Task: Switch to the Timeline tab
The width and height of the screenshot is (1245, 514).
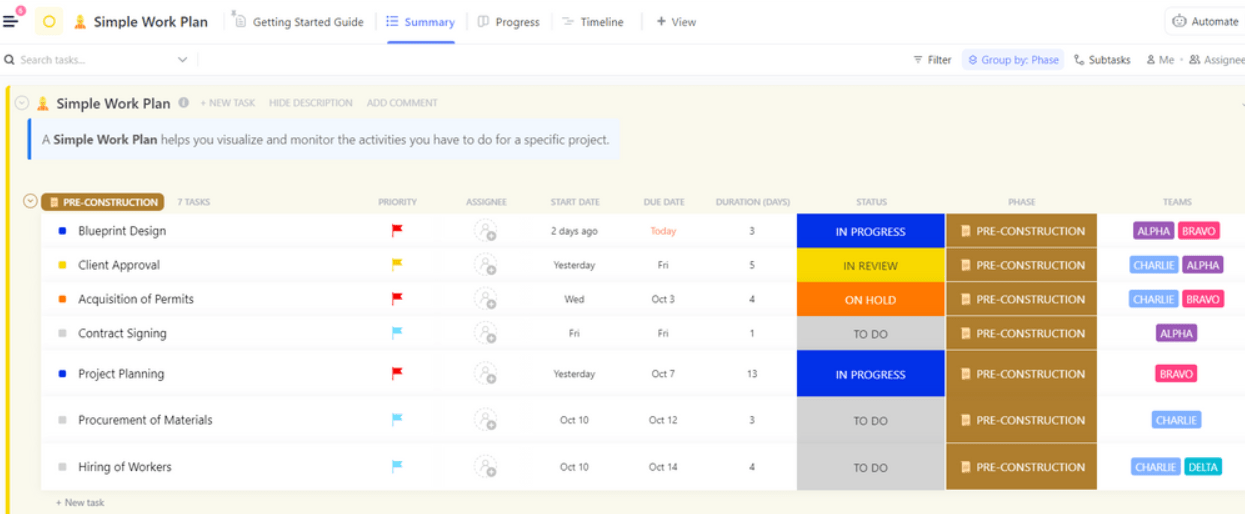Action: click(593, 22)
